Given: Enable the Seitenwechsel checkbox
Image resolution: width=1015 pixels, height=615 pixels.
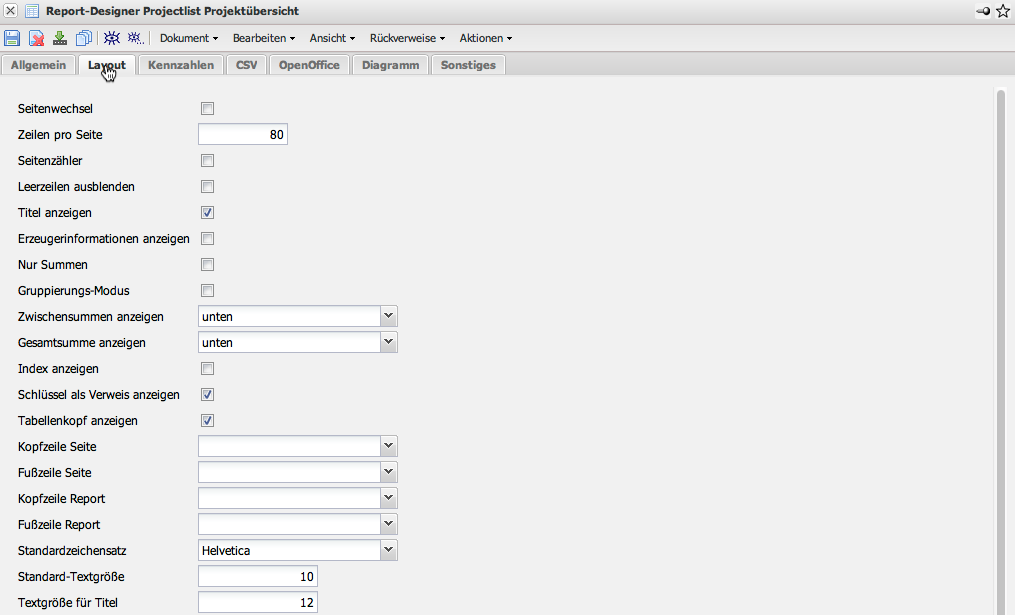Looking at the screenshot, I should click(x=208, y=109).
